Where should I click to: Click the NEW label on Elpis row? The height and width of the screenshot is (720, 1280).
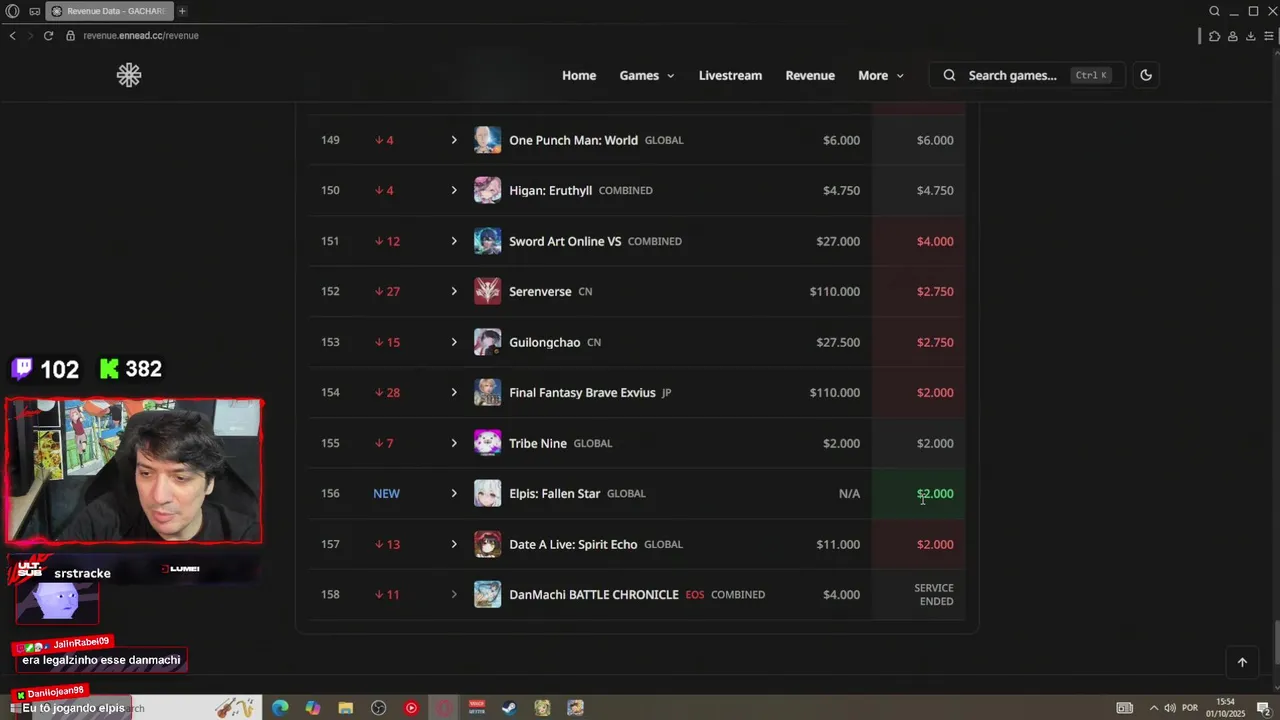(386, 493)
